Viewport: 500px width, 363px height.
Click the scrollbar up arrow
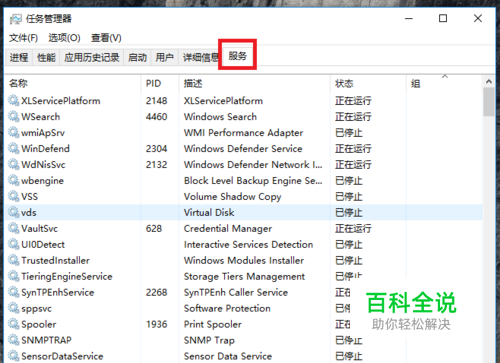(489, 82)
